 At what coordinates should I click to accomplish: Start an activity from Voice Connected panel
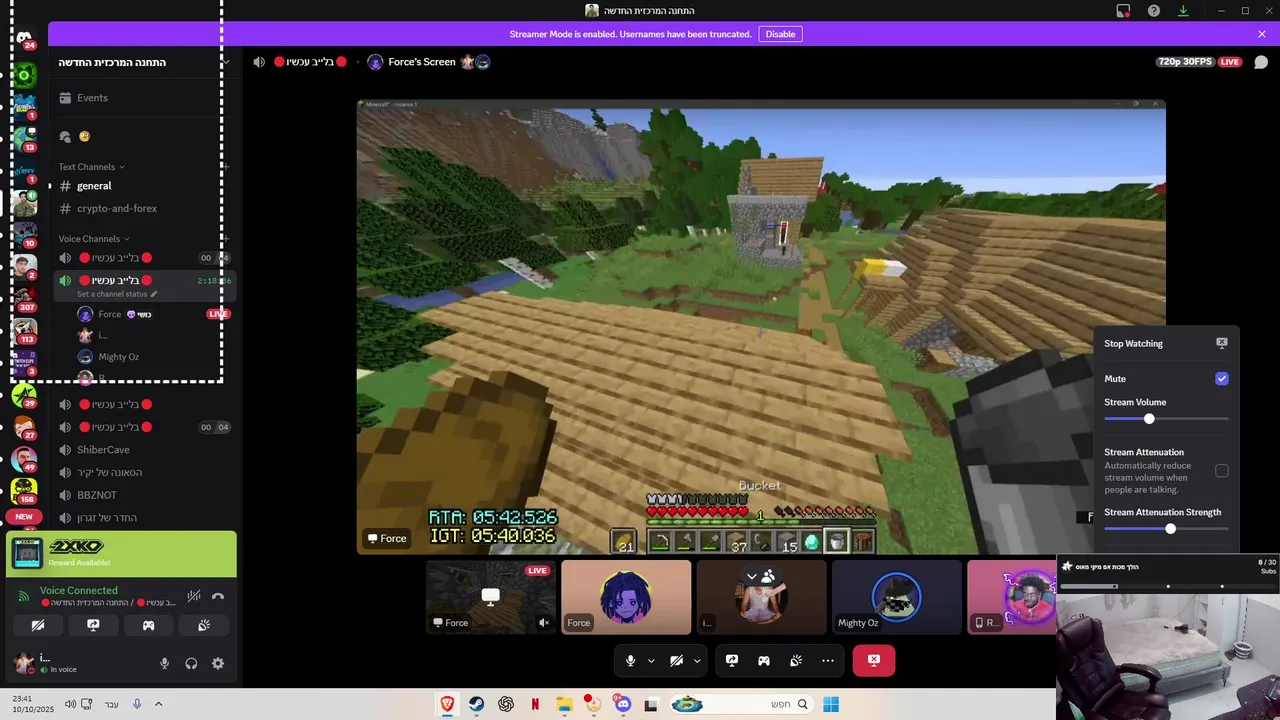pos(148,625)
